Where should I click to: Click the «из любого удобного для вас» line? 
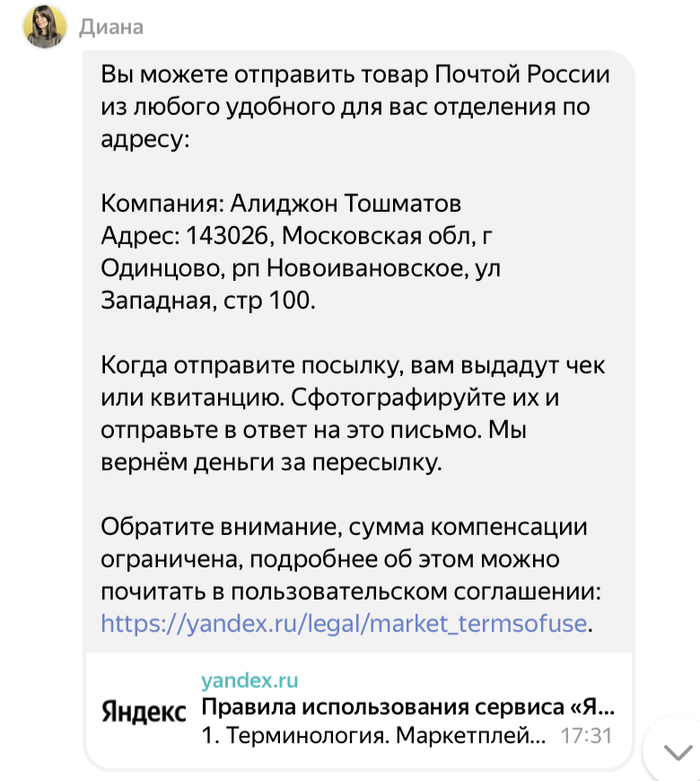[x=346, y=107]
